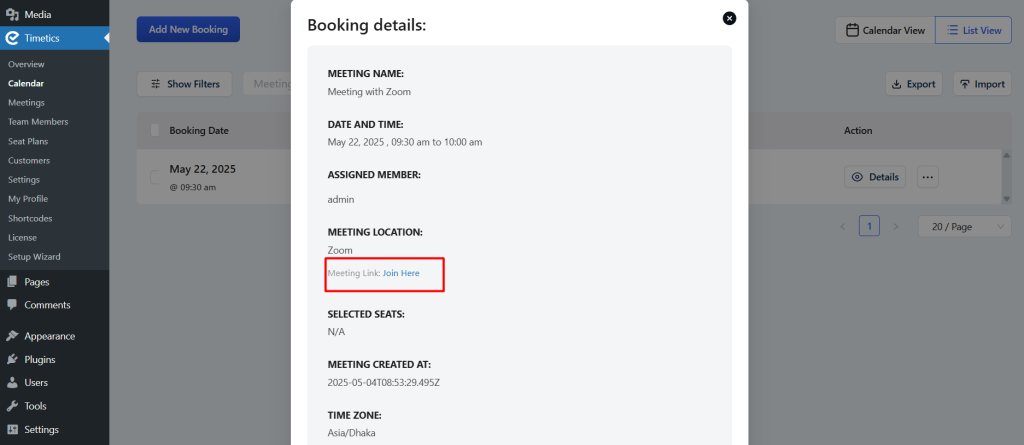This screenshot has height=445, width=1024.
Task: Open Team Members in Timetics submenu
Action: (38, 122)
